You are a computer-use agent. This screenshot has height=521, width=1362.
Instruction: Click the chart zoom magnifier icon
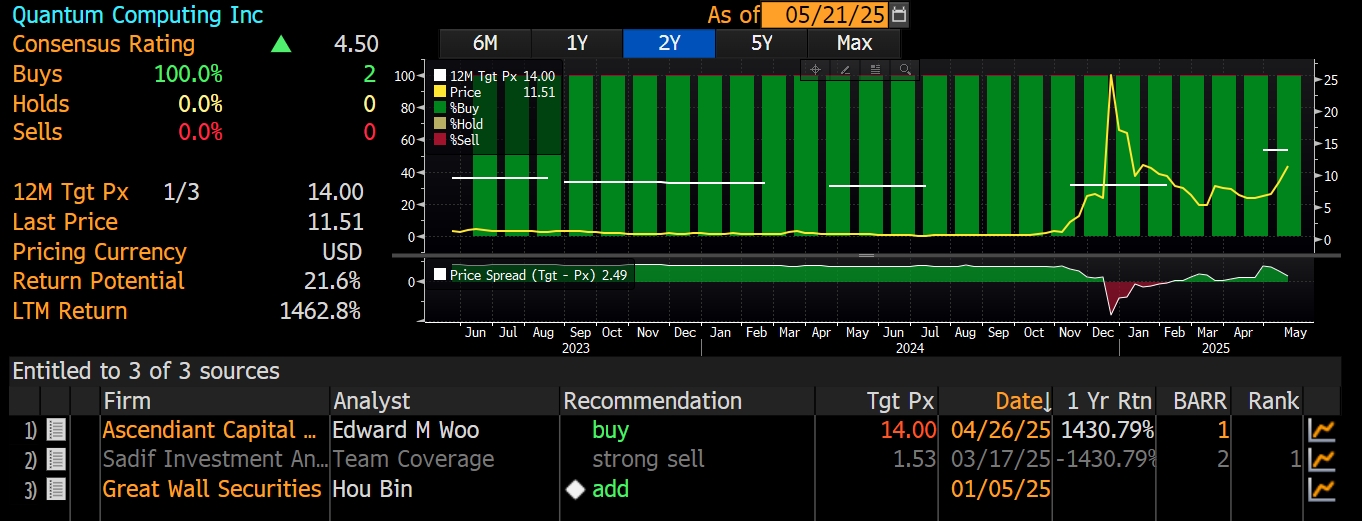pos(905,69)
